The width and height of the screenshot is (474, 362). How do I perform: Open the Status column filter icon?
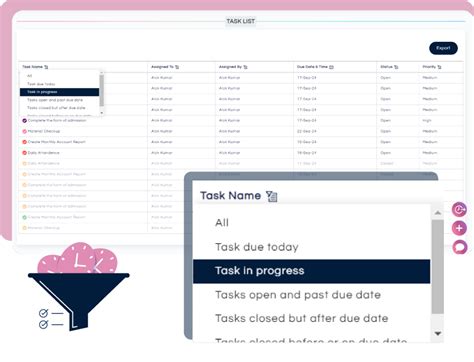click(396, 67)
